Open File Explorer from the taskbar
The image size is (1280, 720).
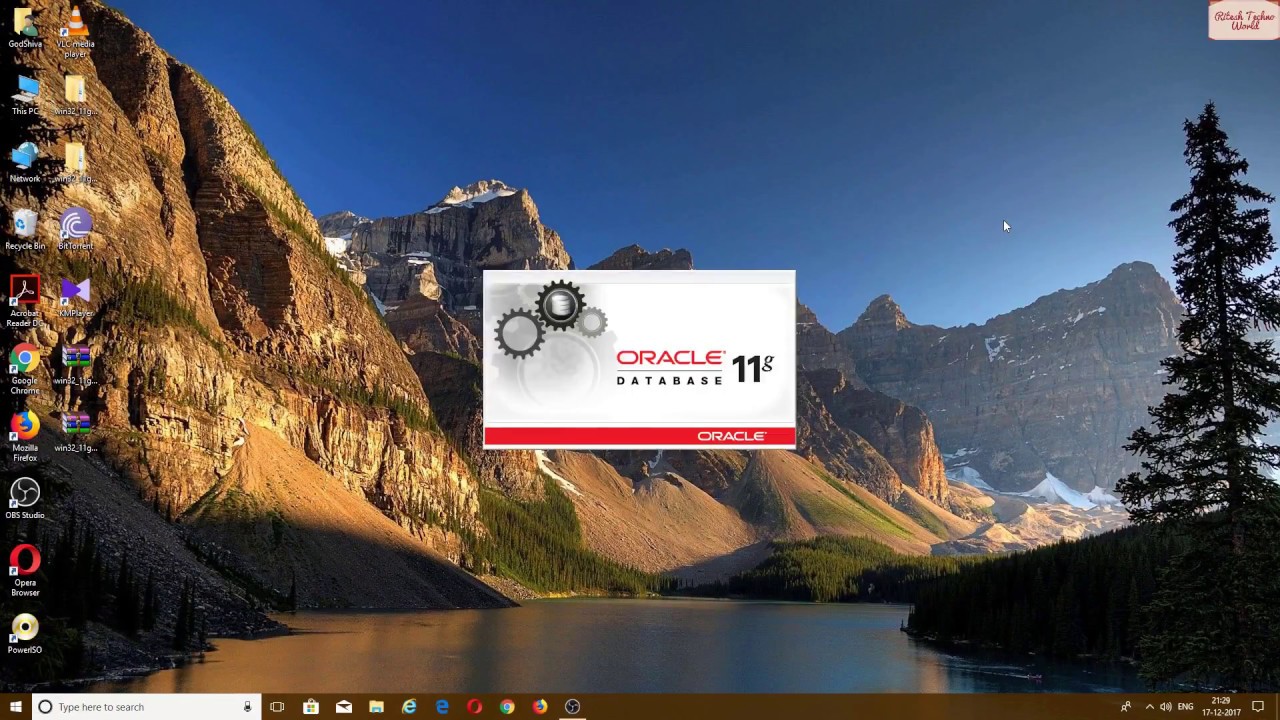(376, 707)
